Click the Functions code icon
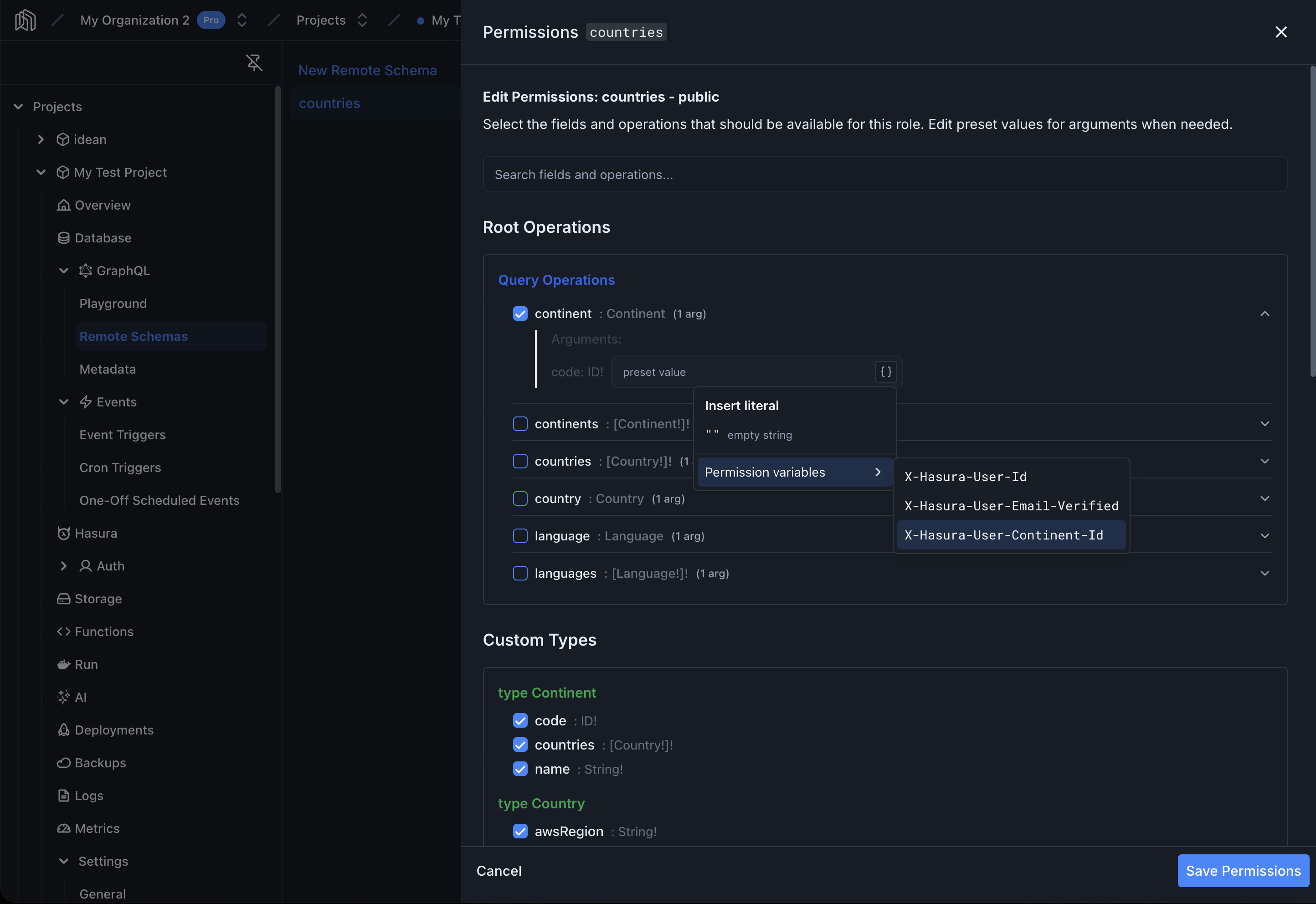1316x904 pixels. [63, 632]
